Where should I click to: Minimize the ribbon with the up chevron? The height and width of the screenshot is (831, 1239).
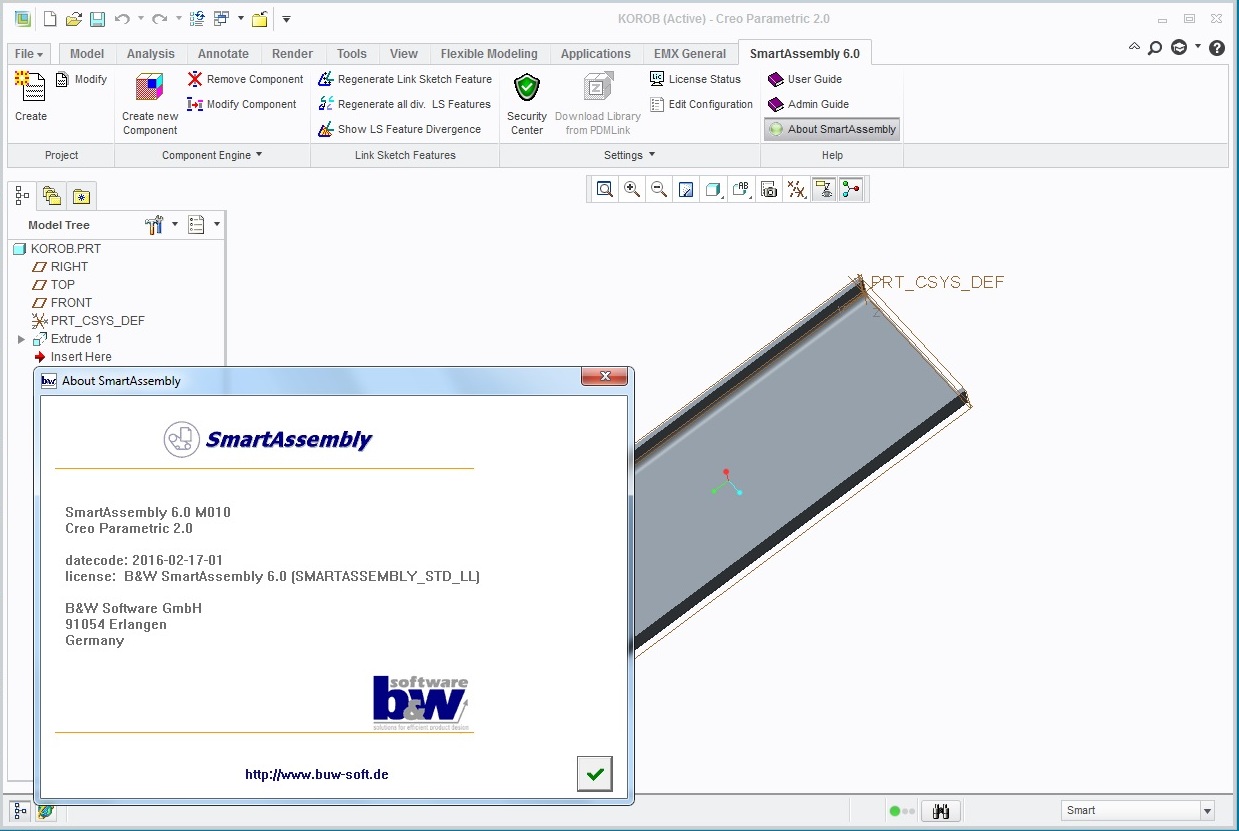point(1134,46)
